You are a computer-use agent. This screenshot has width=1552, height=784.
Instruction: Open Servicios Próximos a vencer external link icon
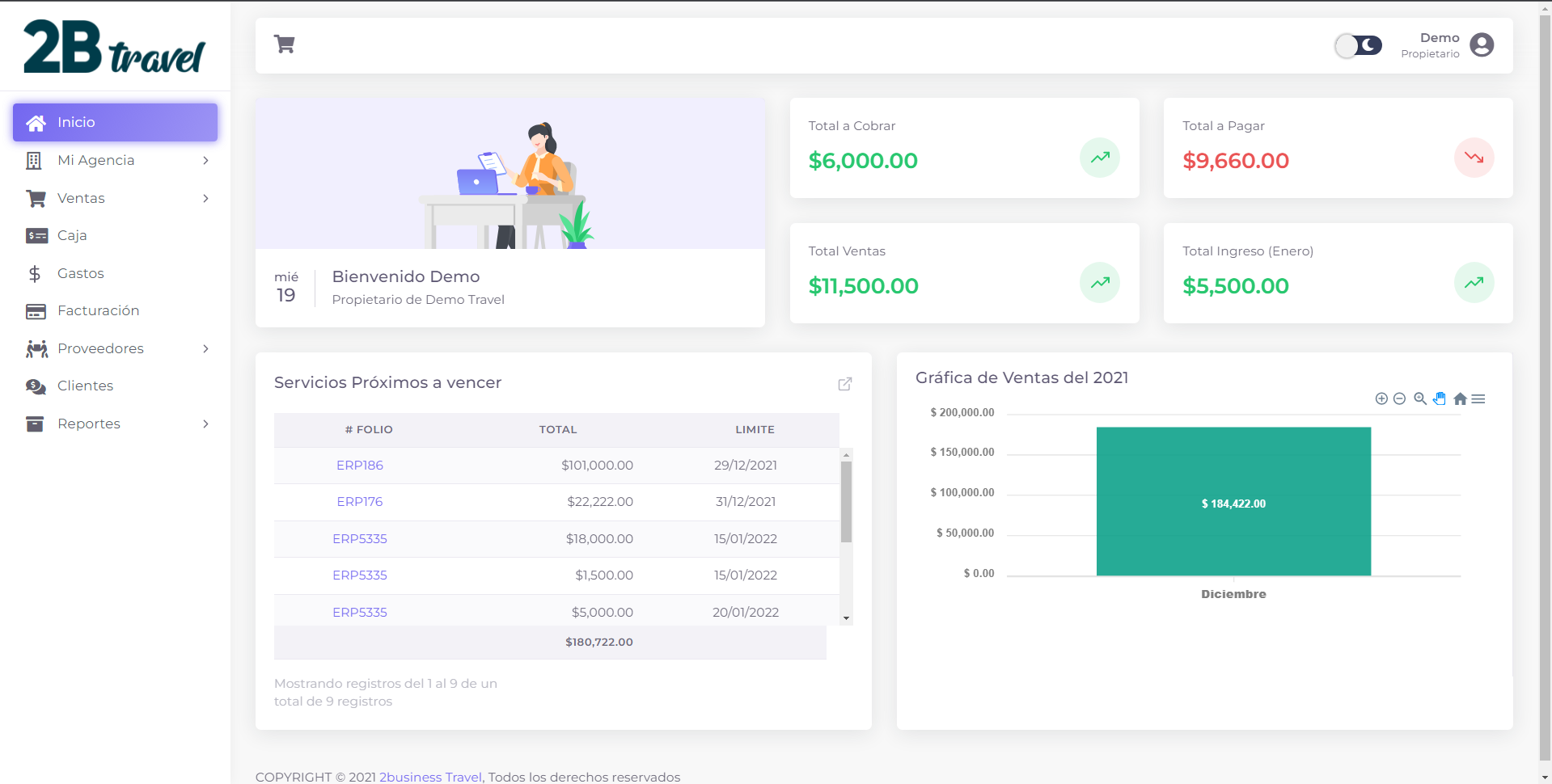point(845,384)
